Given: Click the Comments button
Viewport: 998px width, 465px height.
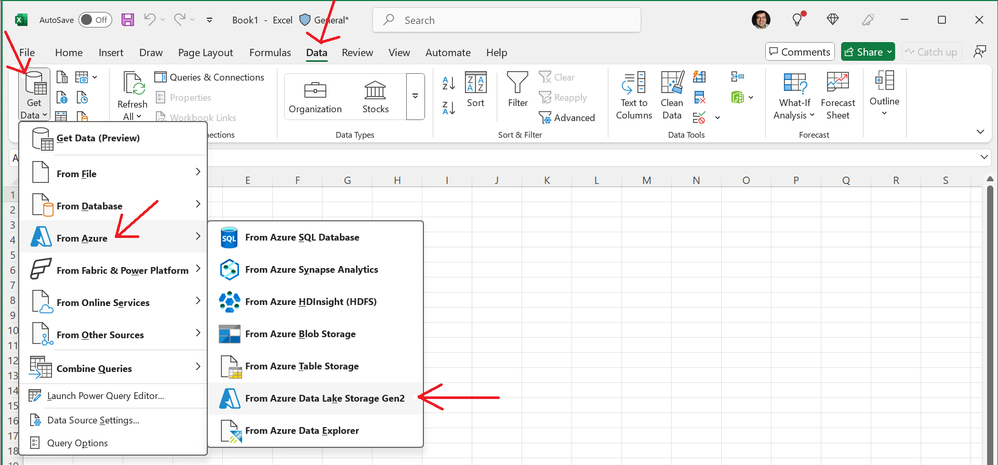Looking at the screenshot, I should [x=800, y=52].
